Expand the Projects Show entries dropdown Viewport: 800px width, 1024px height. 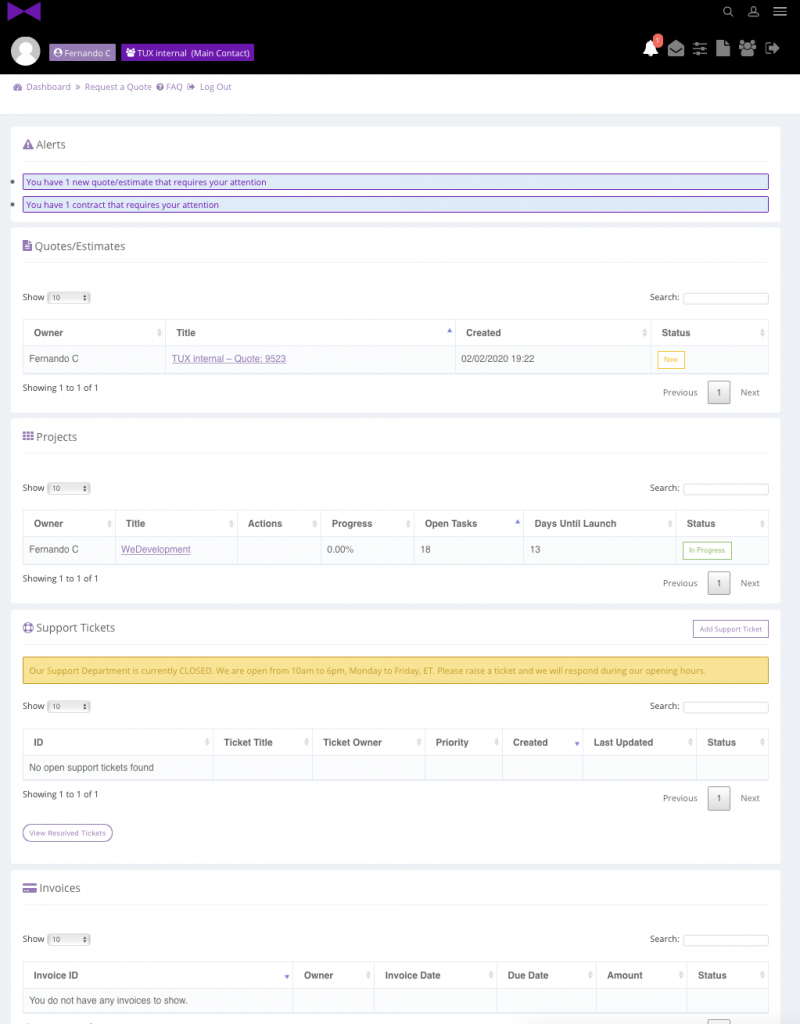[69, 488]
